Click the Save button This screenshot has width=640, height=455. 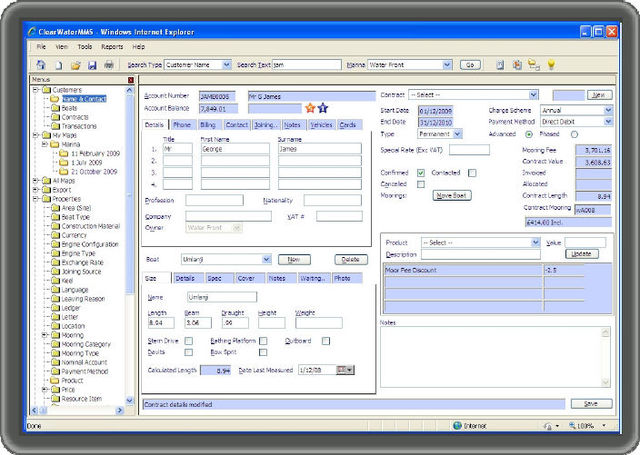591,404
